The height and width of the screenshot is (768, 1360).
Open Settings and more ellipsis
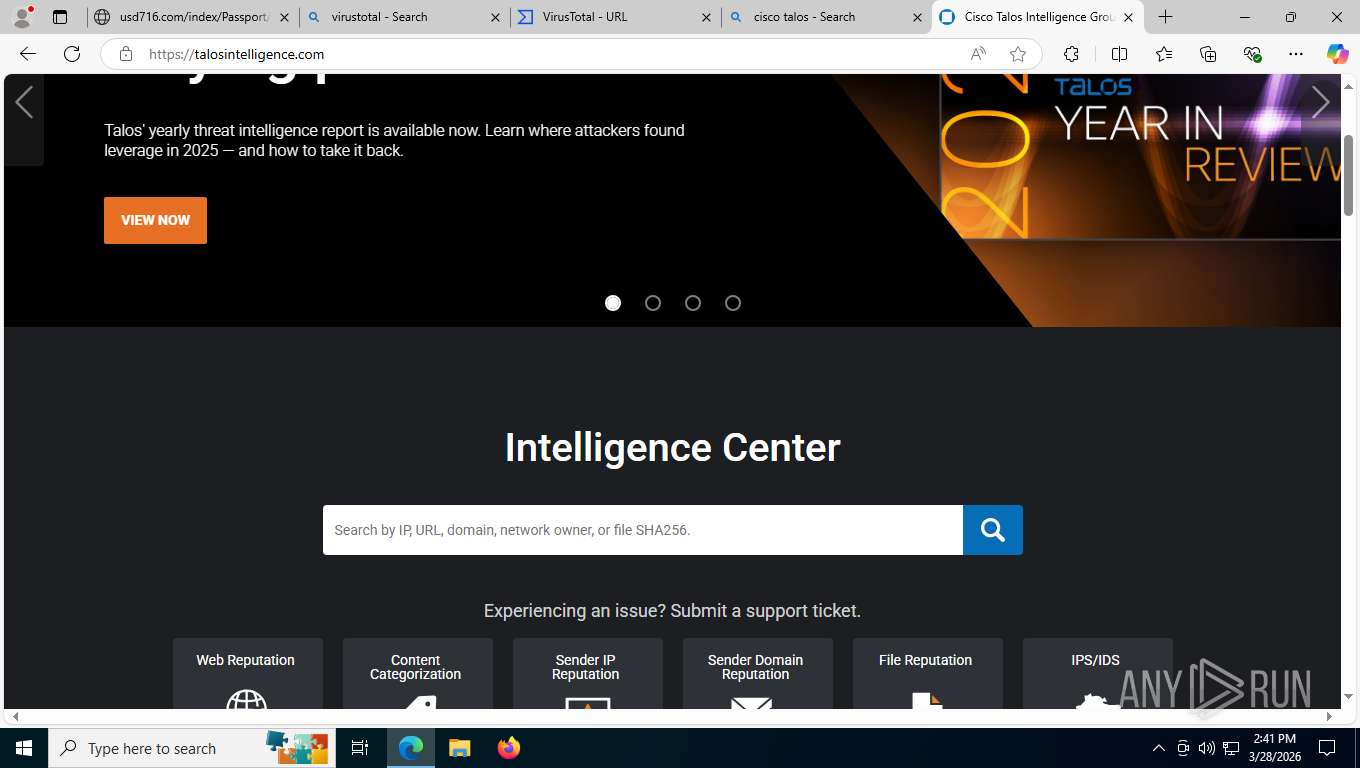pos(1296,54)
